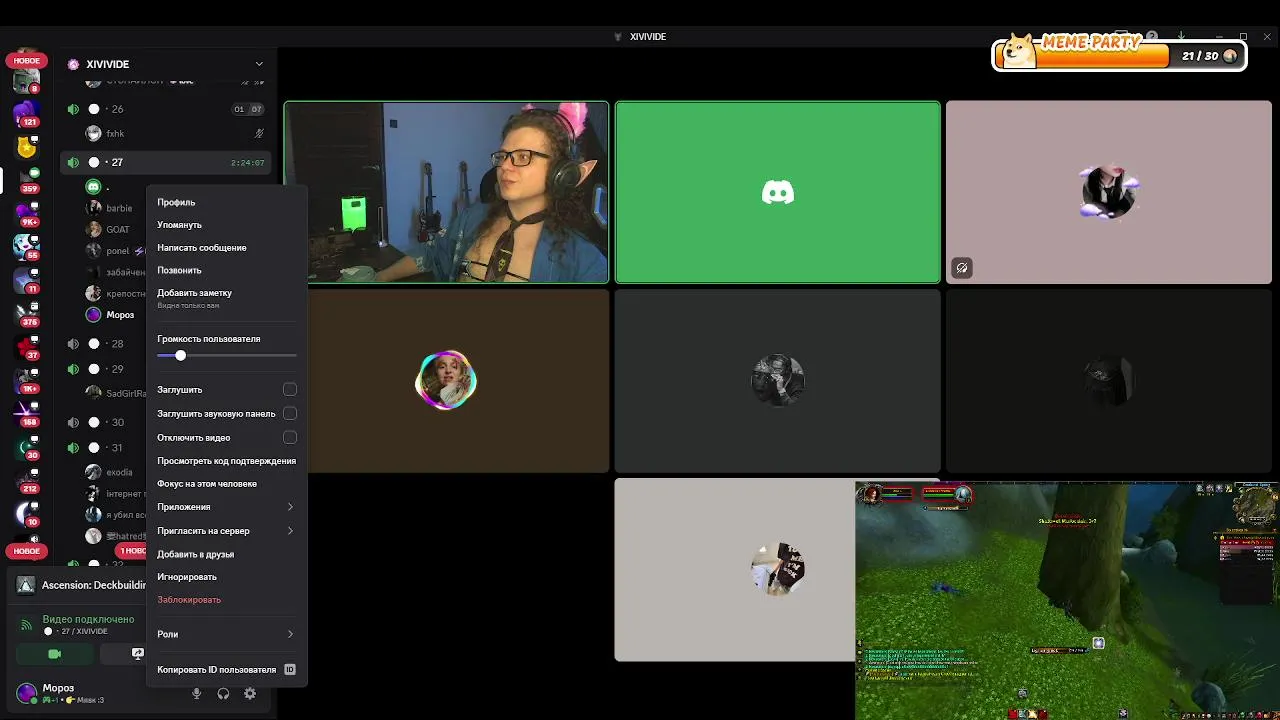1280x720 pixels.
Task: Toggle headphones deafen icon in user panel
Action: pos(223,693)
